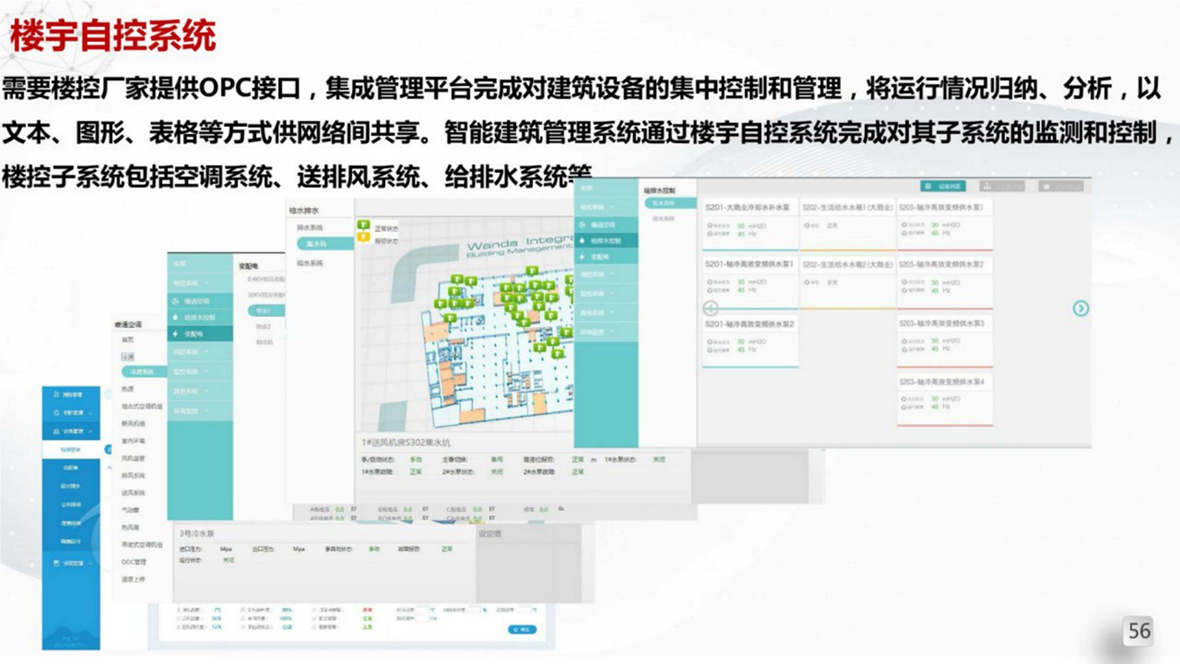This screenshot has height=664, width=1180.
Task: Click the S202-生活给水水箱1 card
Action: (x=847, y=222)
